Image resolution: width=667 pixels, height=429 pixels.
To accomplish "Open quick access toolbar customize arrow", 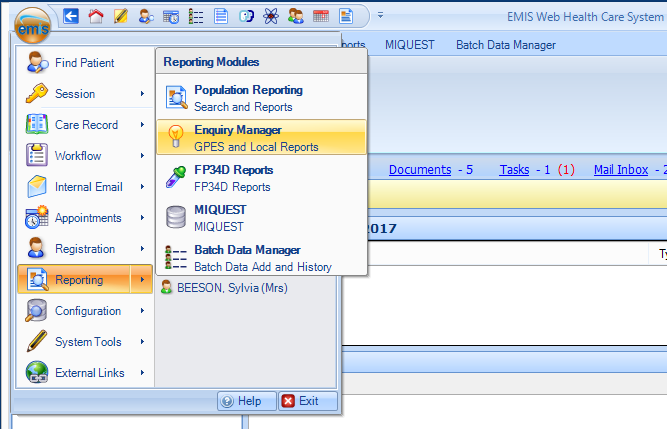I will tap(380, 15).
